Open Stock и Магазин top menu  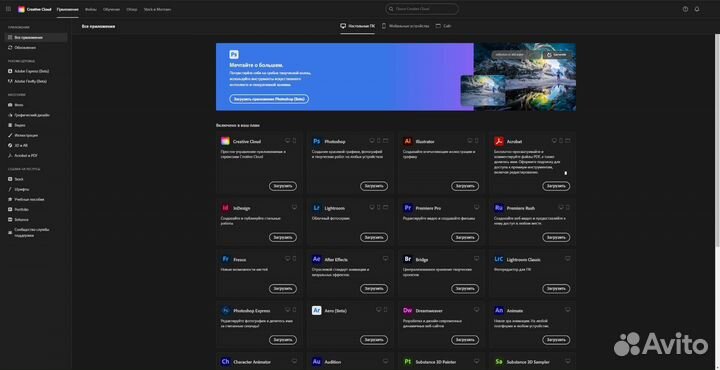click(158, 9)
